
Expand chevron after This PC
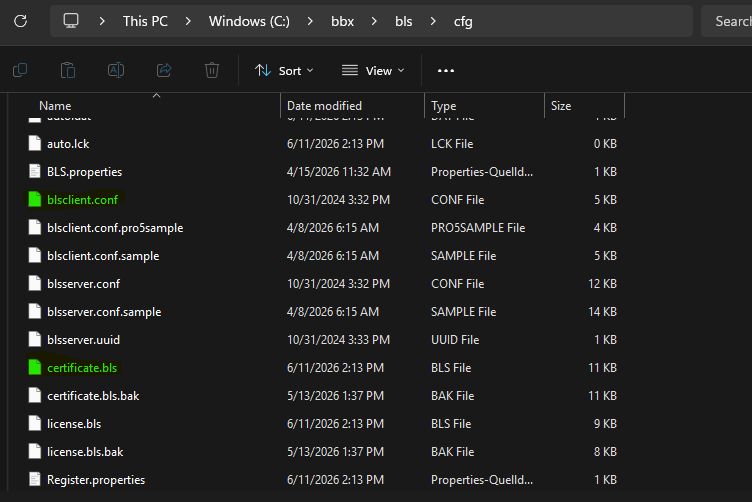click(x=188, y=21)
